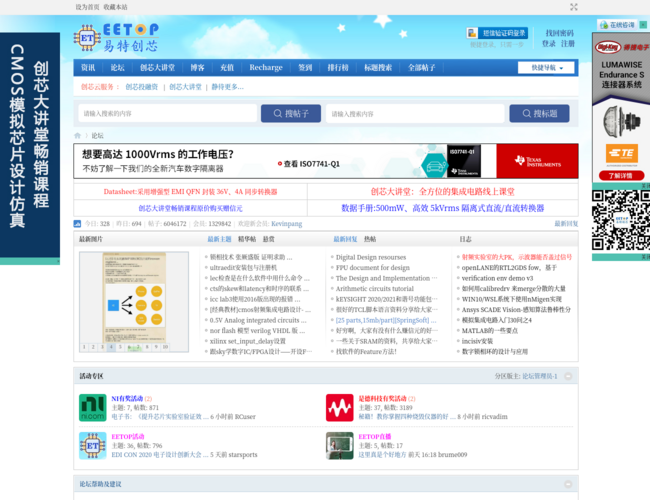Click the 登录 link
650x500 pixels.
pyautogui.click(x=549, y=44)
